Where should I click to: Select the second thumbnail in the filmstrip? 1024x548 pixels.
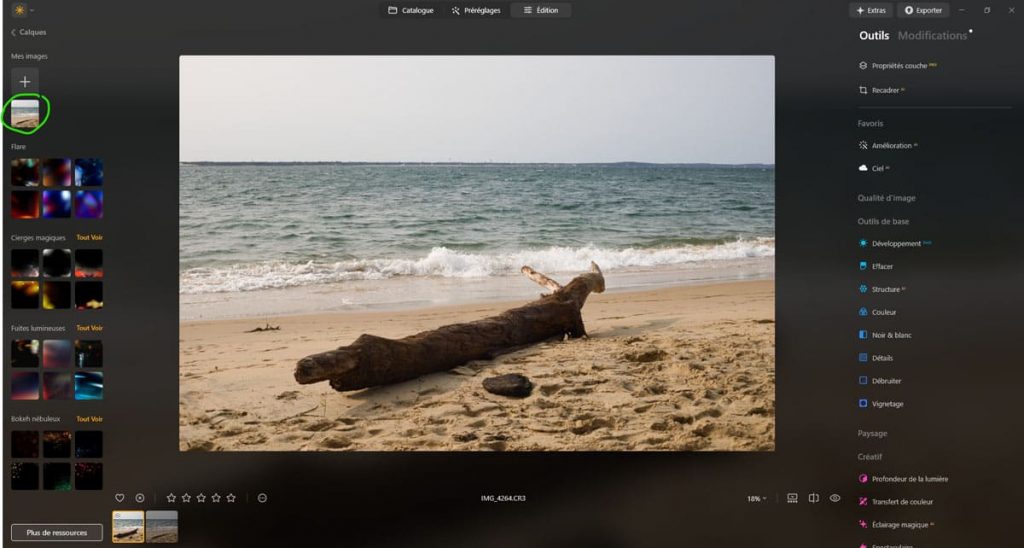(x=162, y=526)
